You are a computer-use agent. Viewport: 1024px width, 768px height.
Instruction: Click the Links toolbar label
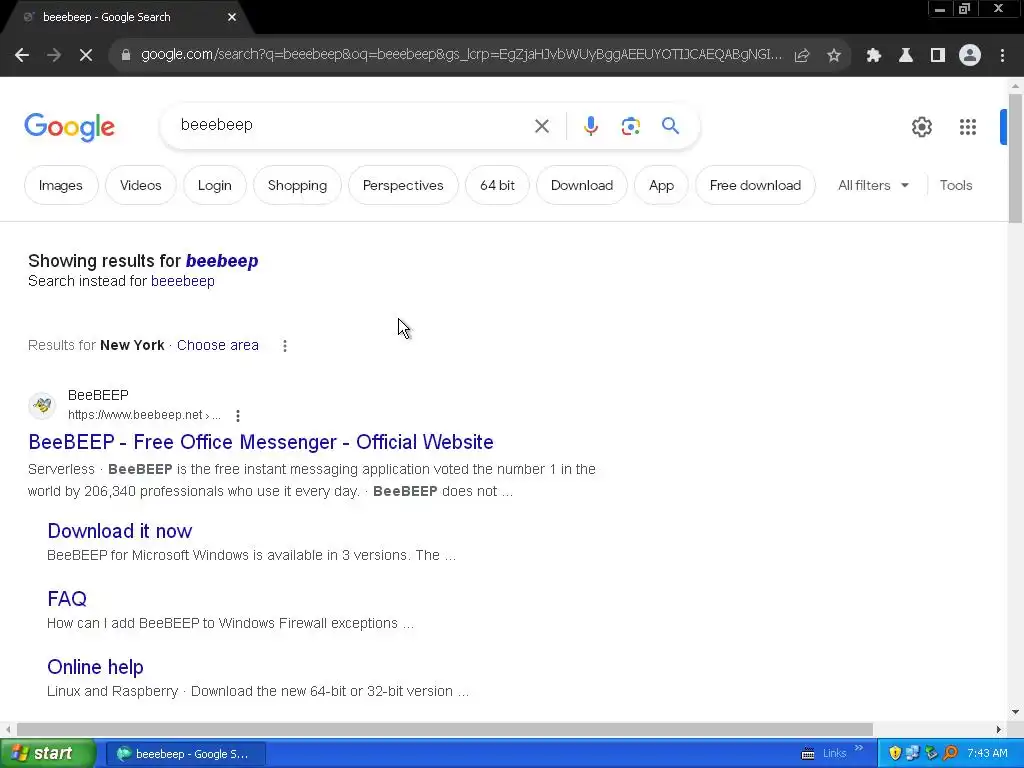[x=834, y=754]
